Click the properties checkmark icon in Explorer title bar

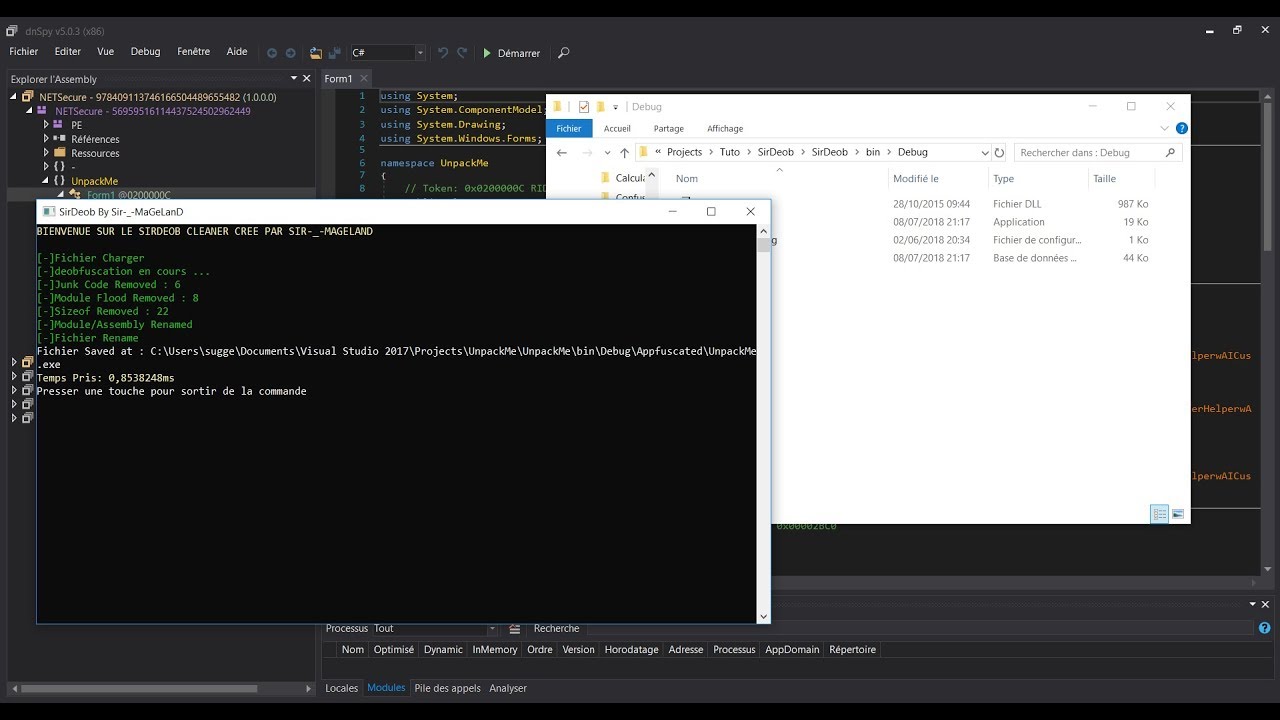tap(584, 107)
